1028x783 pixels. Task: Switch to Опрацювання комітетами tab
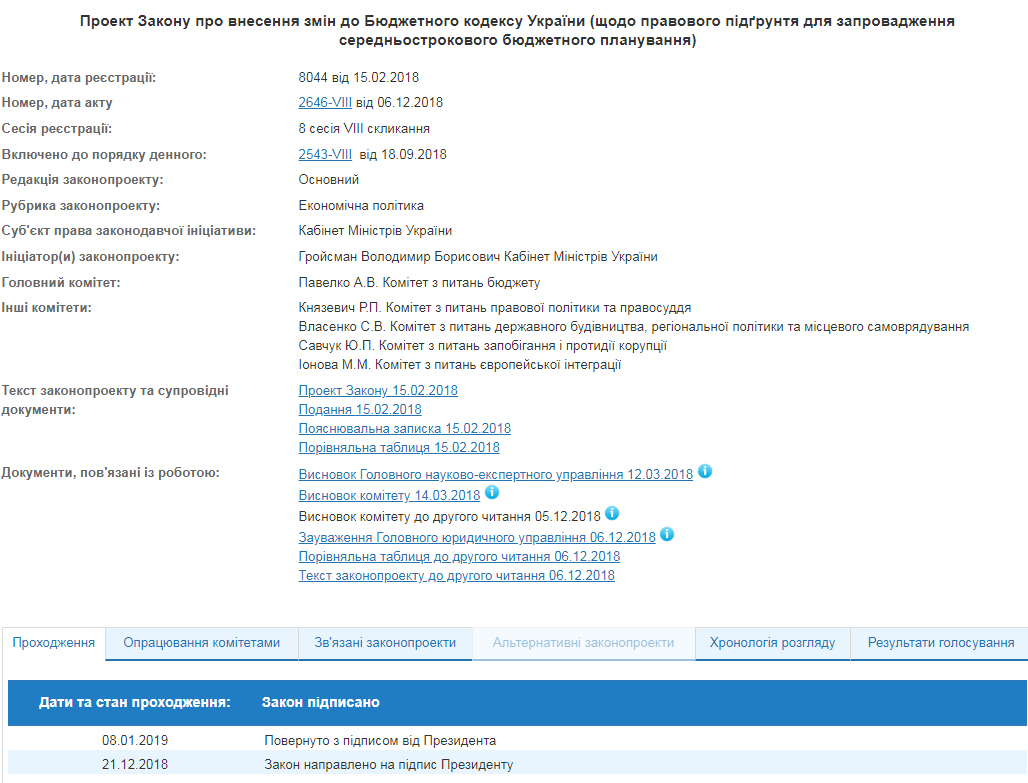tap(202, 643)
